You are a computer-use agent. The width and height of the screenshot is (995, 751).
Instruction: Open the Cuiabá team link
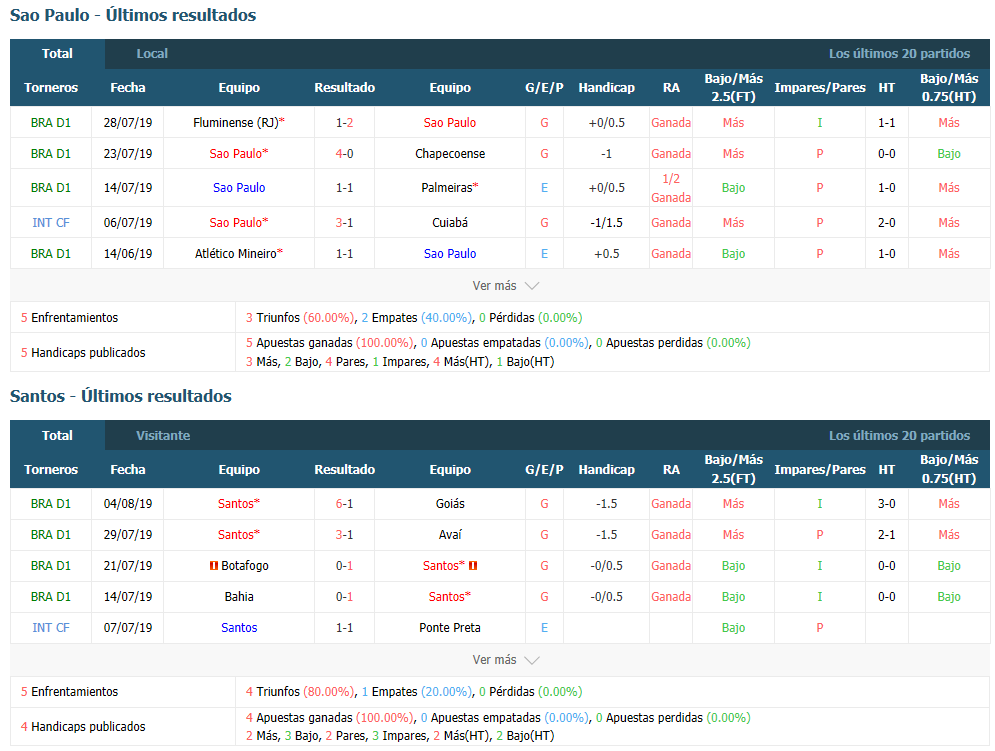450,223
